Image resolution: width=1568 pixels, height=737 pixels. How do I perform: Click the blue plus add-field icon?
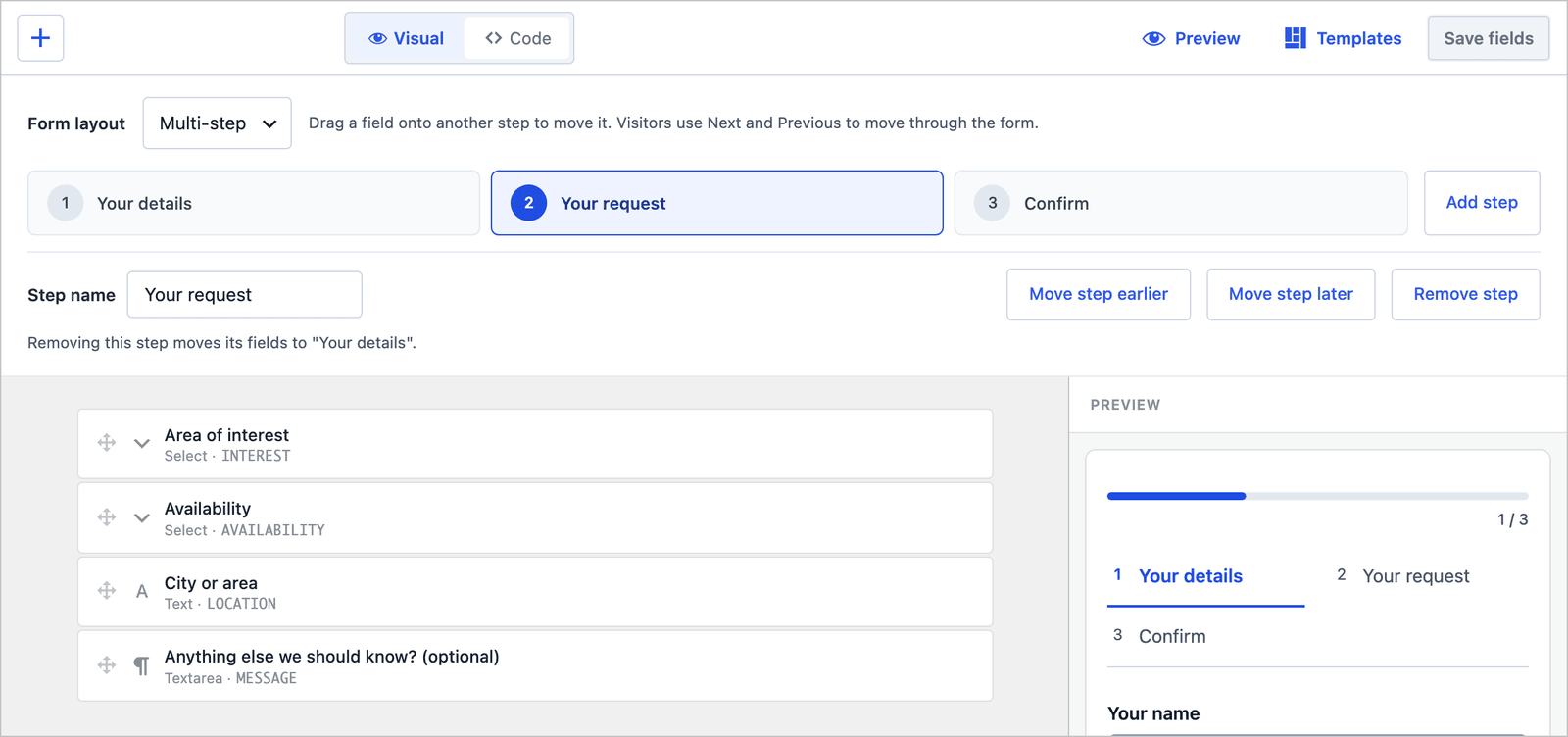click(x=40, y=38)
